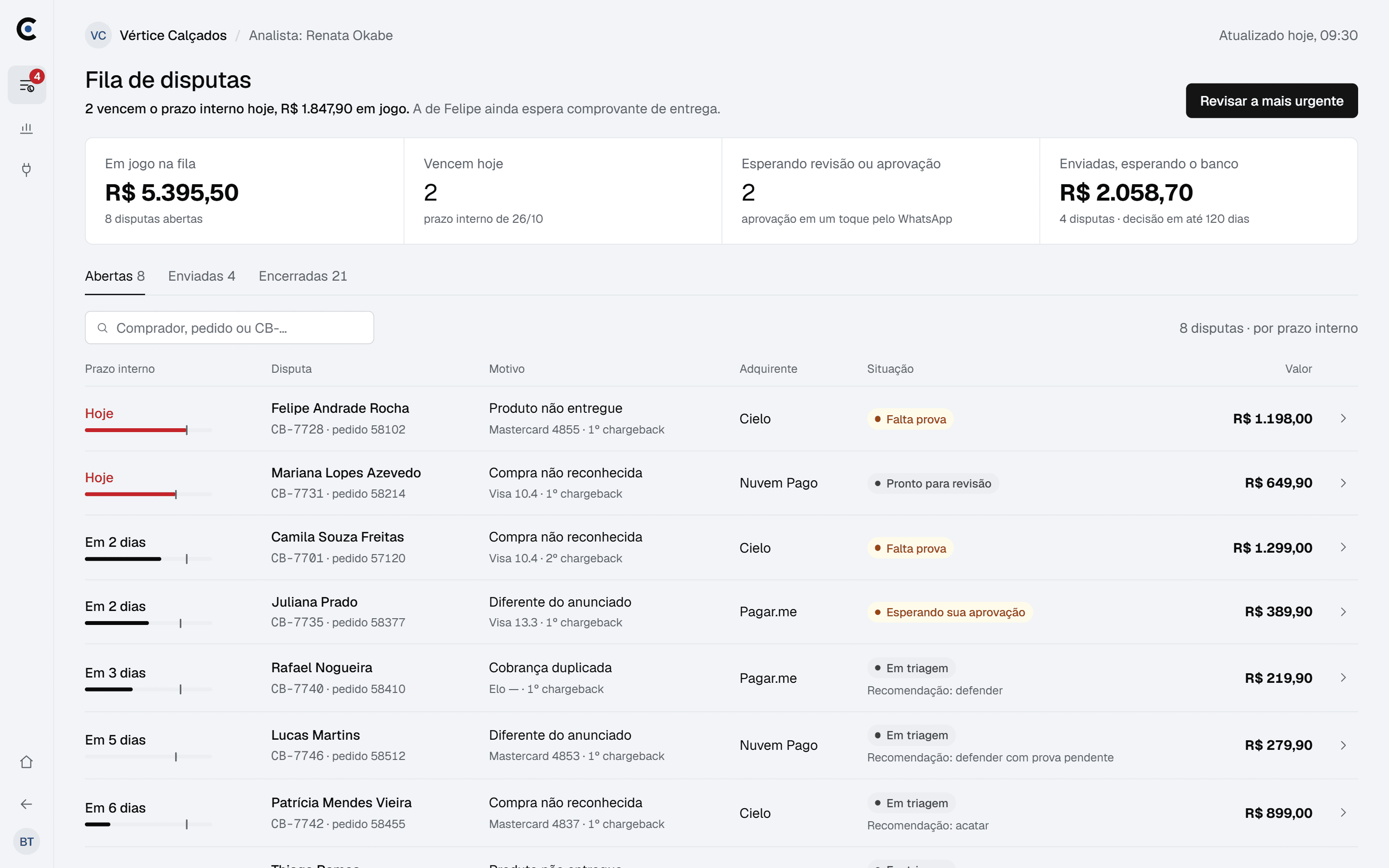Viewport: 1389px width, 868px height.
Task: Switch to the Encerradas tab
Action: (302, 276)
